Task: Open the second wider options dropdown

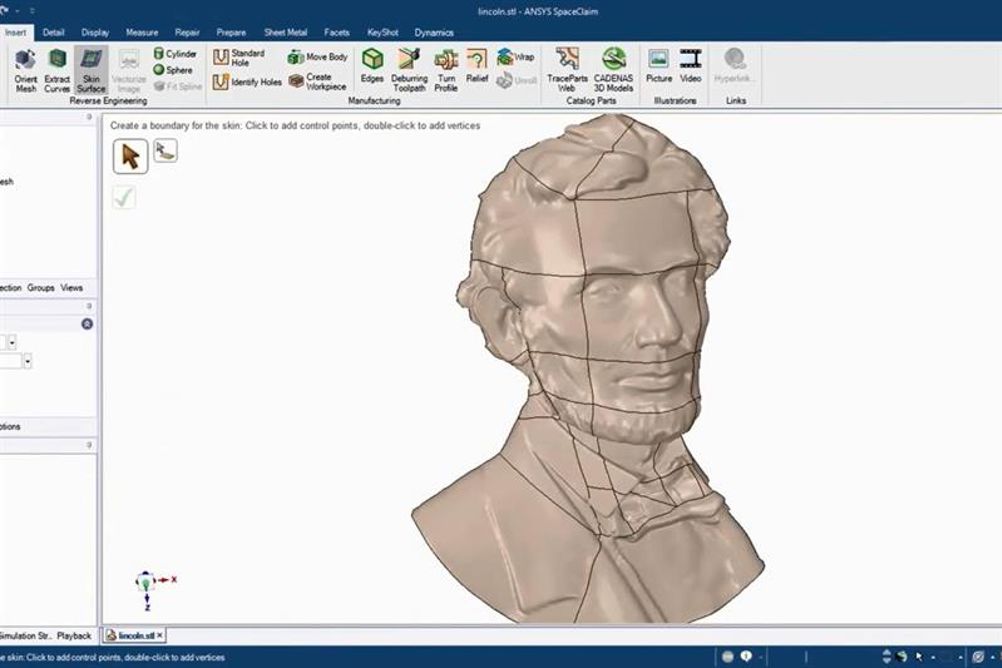Action: (x=27, y=362)
